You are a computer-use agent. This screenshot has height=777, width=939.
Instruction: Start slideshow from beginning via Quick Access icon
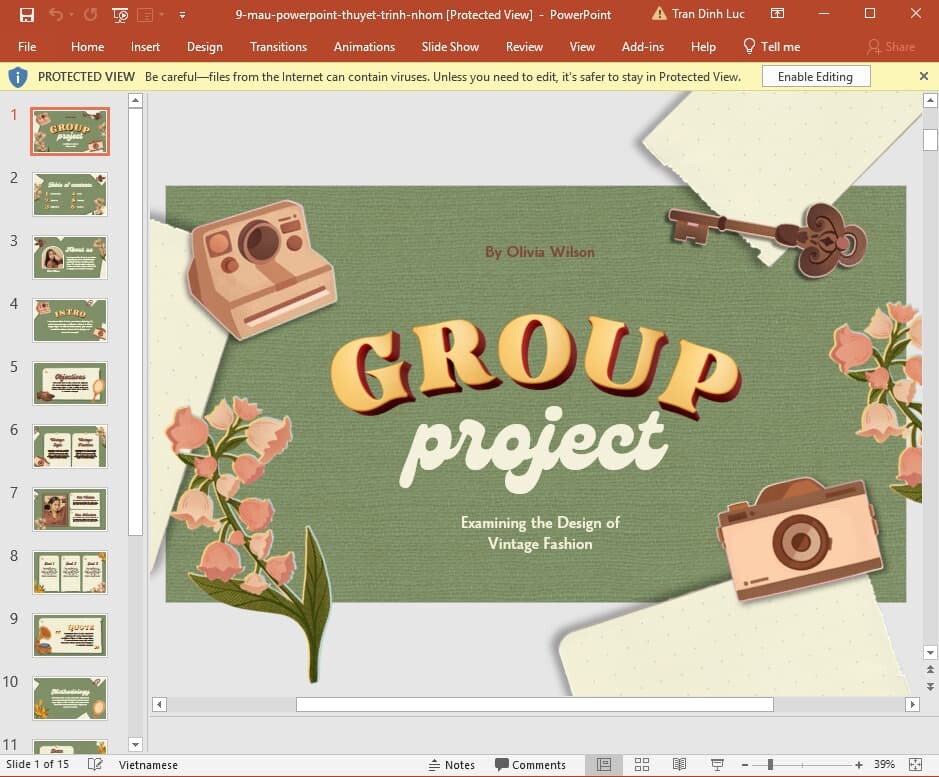pos(119,14)
